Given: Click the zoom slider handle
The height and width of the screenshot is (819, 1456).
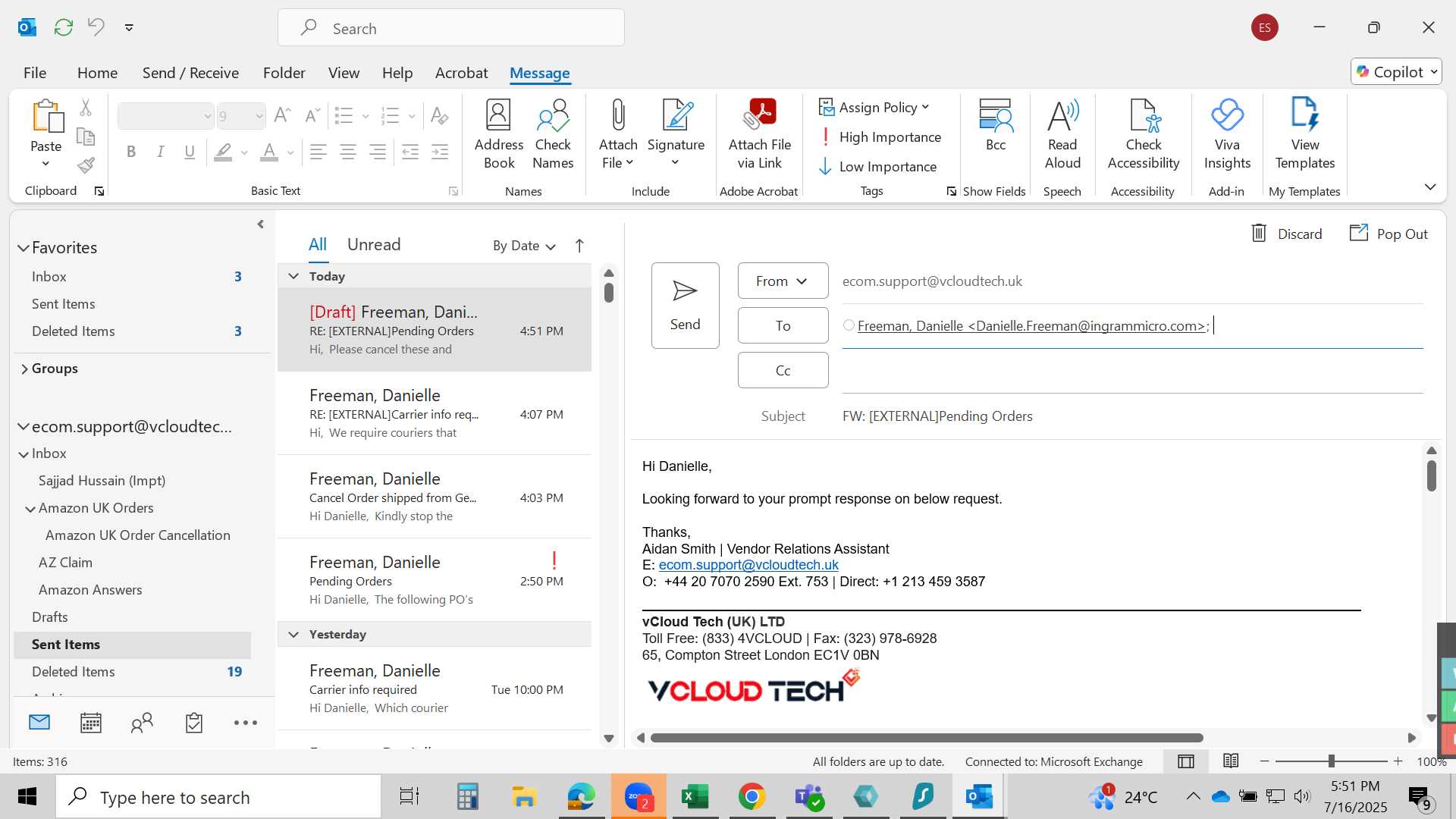Looking at the screenshot, I should (1332, 761).
